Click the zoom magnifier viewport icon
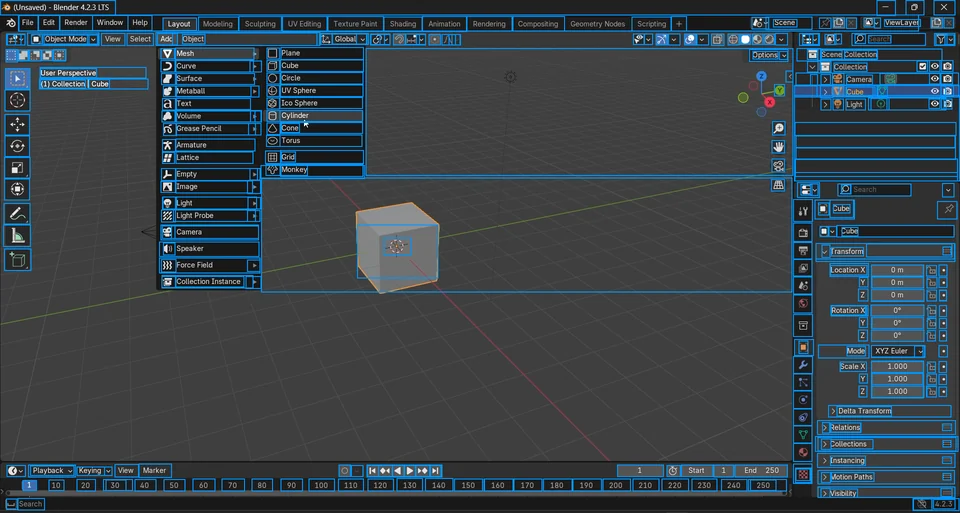 coord(778,129)
